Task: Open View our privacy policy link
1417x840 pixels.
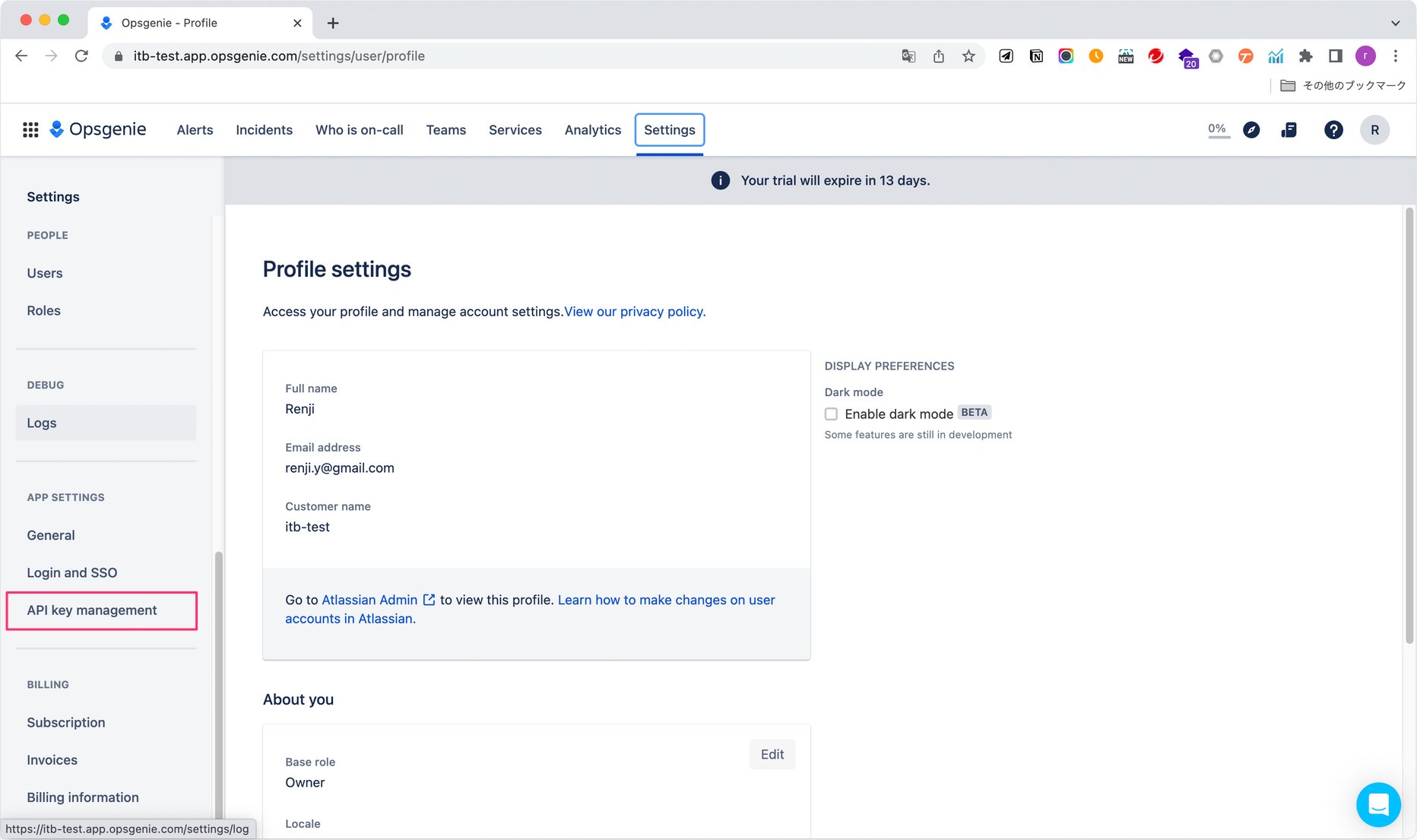Action: pos(634,312)
